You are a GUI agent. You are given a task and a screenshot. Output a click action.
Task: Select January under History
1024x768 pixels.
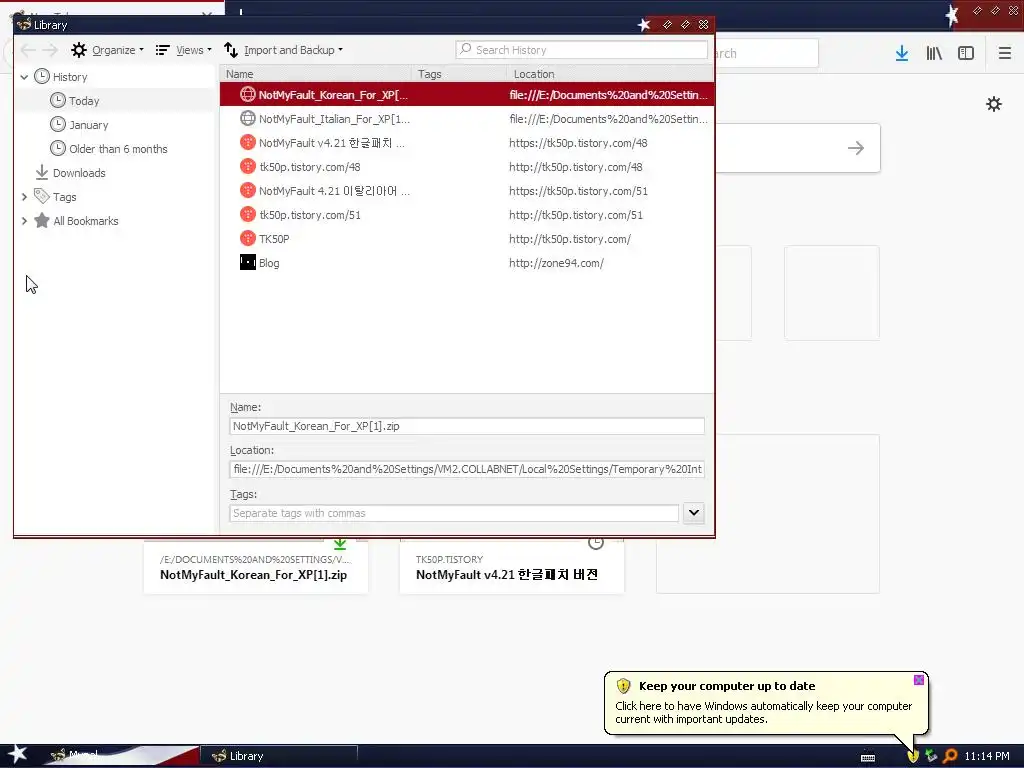click(x=88, y=125)
